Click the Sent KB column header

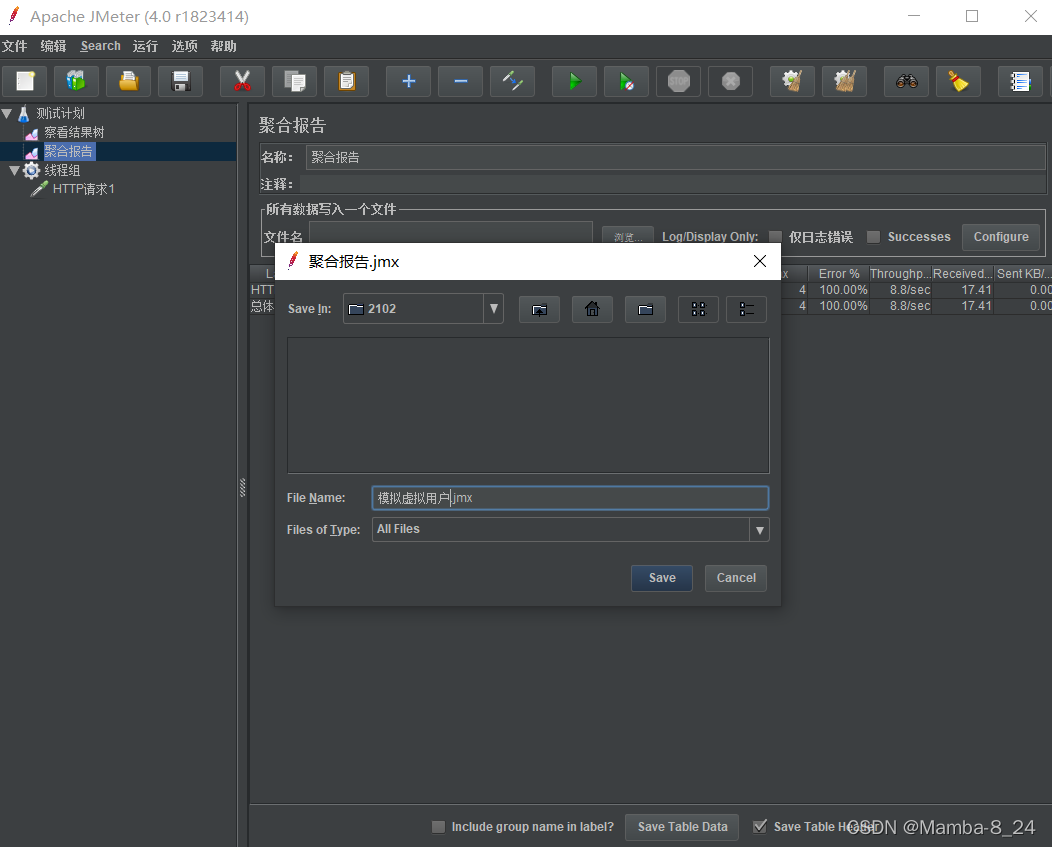tap(1023, 274)
